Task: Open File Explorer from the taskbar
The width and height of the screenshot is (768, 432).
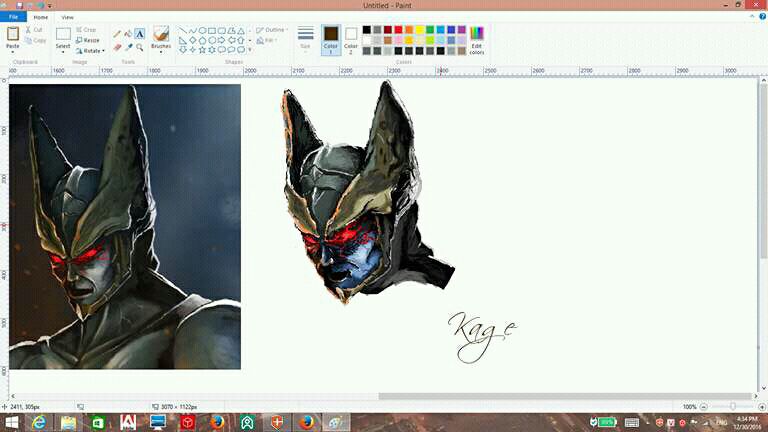Action: point(69,422)
